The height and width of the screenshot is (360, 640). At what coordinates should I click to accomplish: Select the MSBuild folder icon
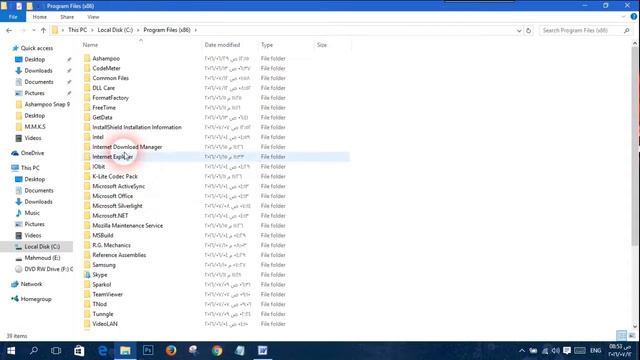(87, 235)
